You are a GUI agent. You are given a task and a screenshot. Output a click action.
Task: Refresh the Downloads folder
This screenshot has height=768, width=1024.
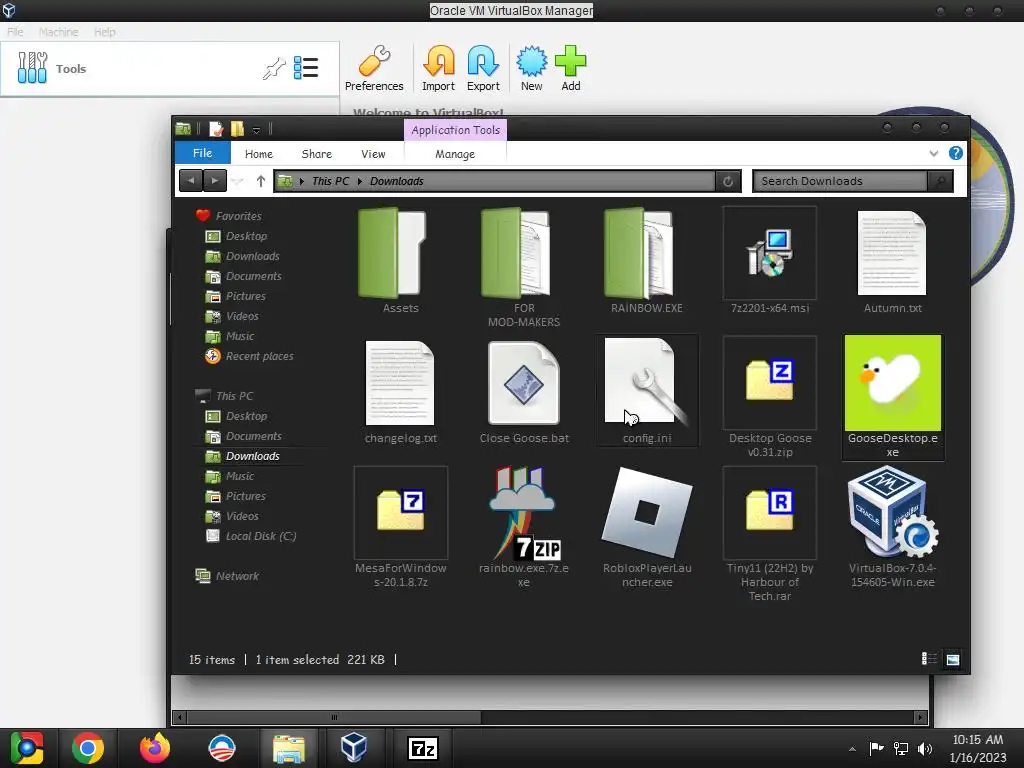point(728,181)
